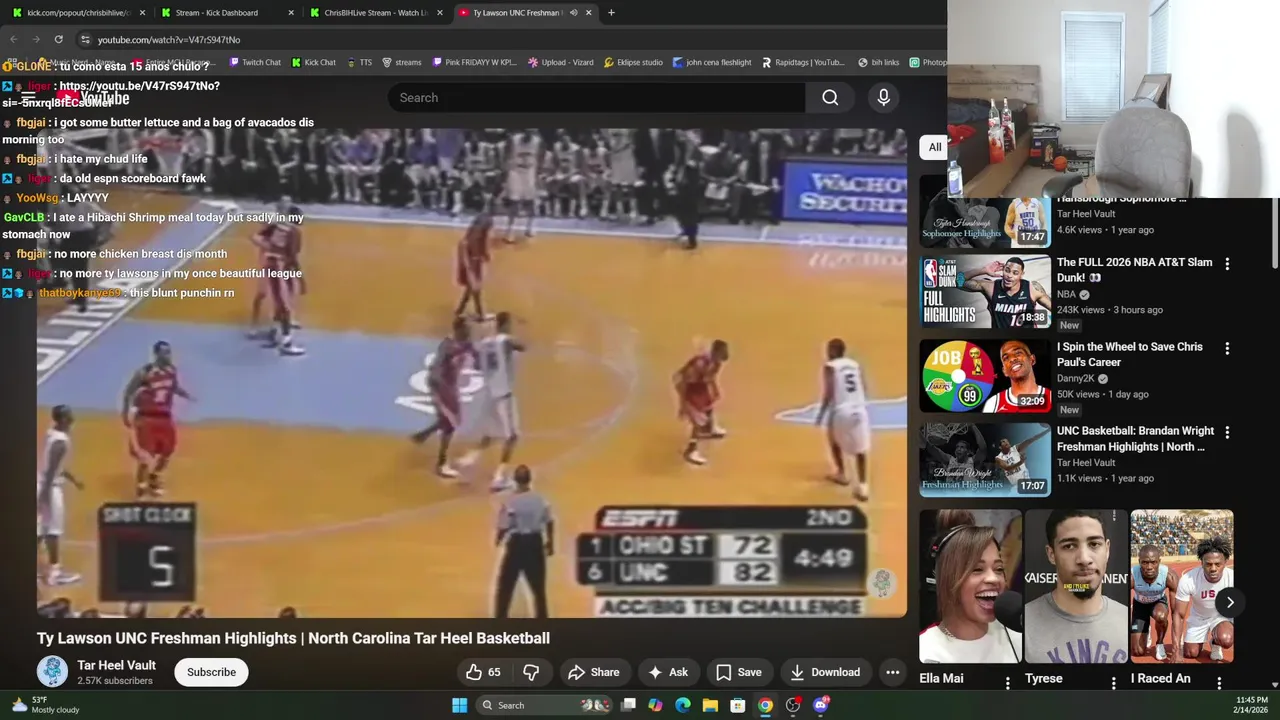
Task: Launch Microsoft Edge from the taskbar
Action: click(x=683, y=705)
